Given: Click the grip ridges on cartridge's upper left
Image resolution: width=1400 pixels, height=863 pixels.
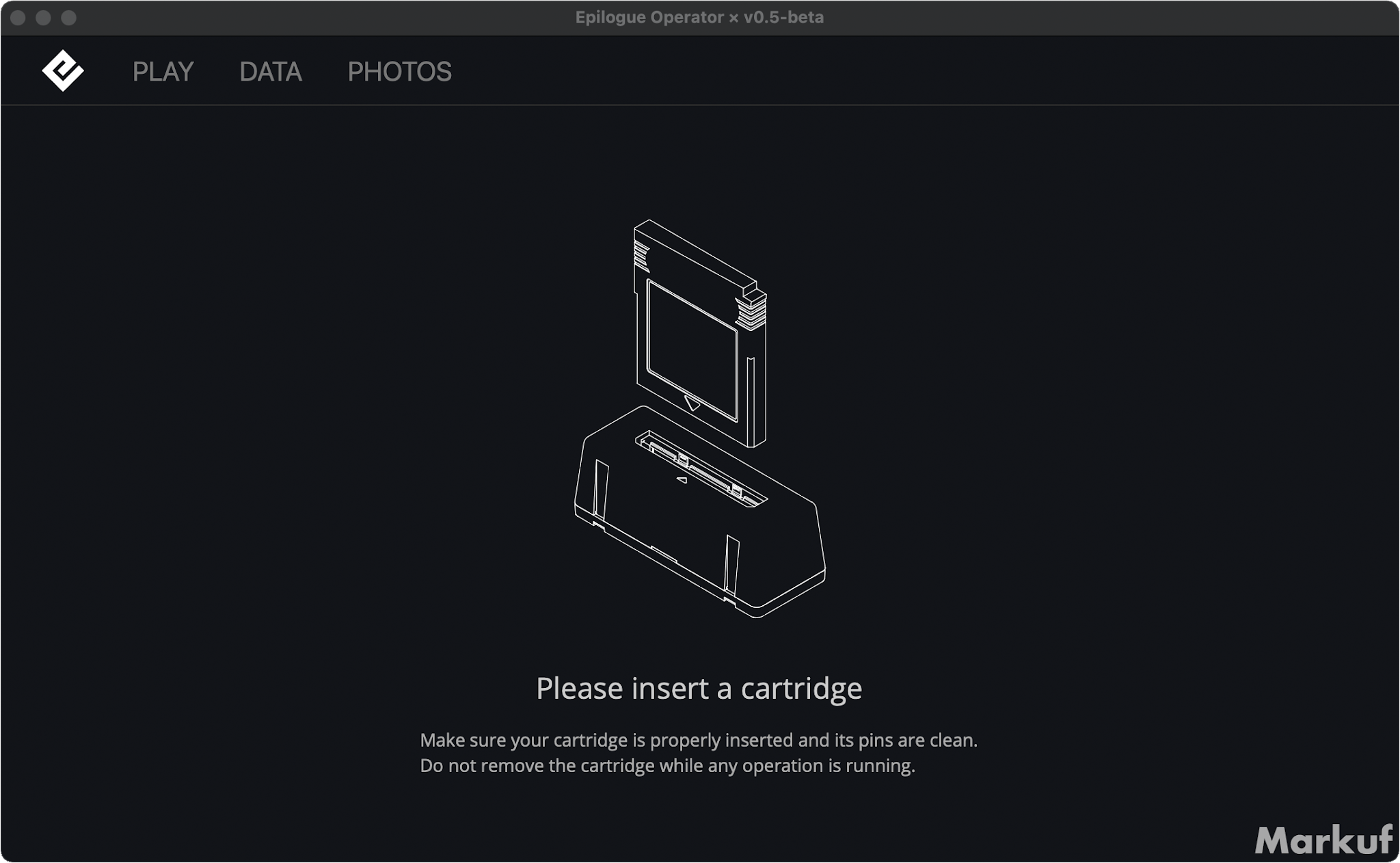Looking at the screenshot, I should [641, 256].
